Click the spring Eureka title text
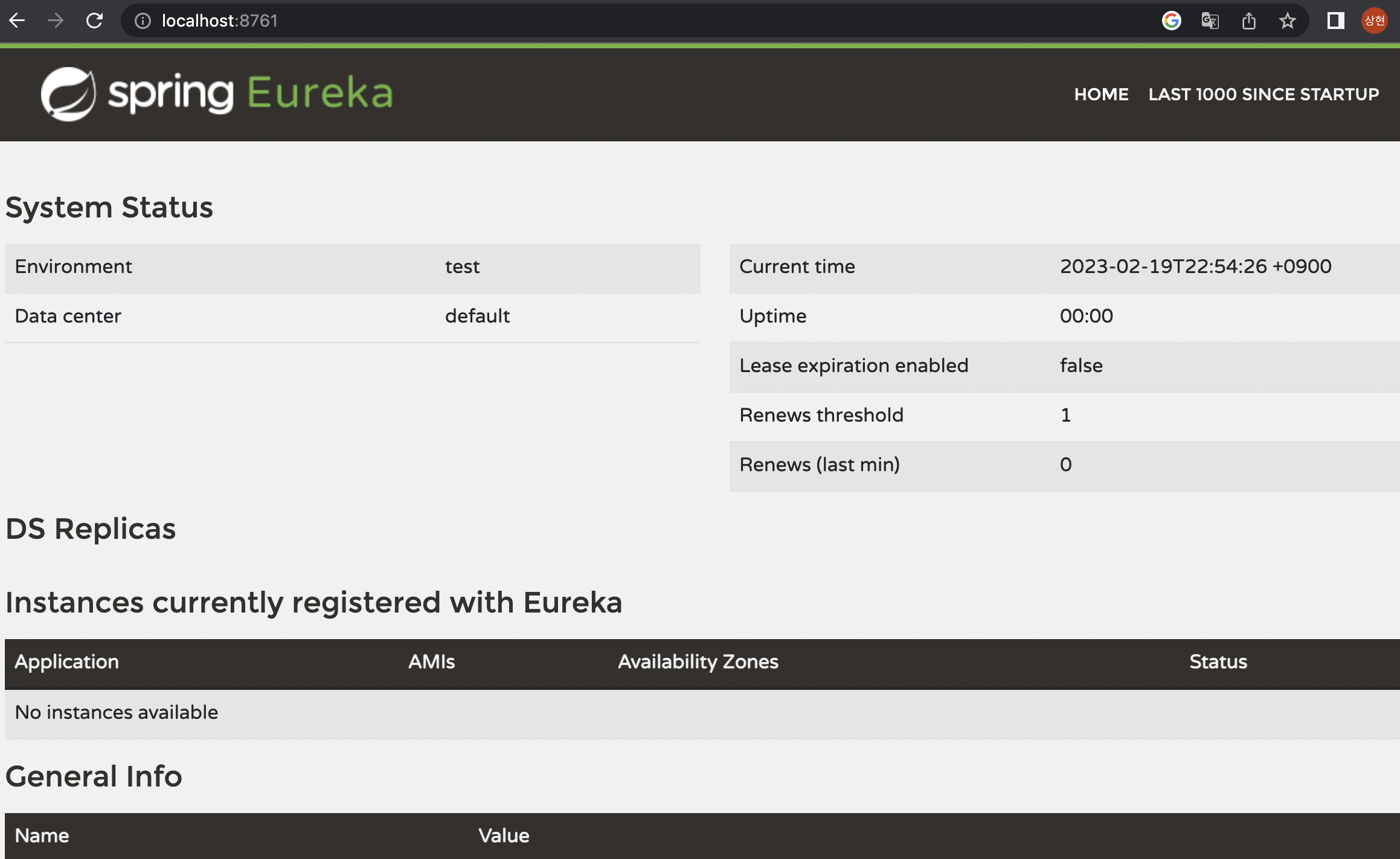 pos(251,94)
